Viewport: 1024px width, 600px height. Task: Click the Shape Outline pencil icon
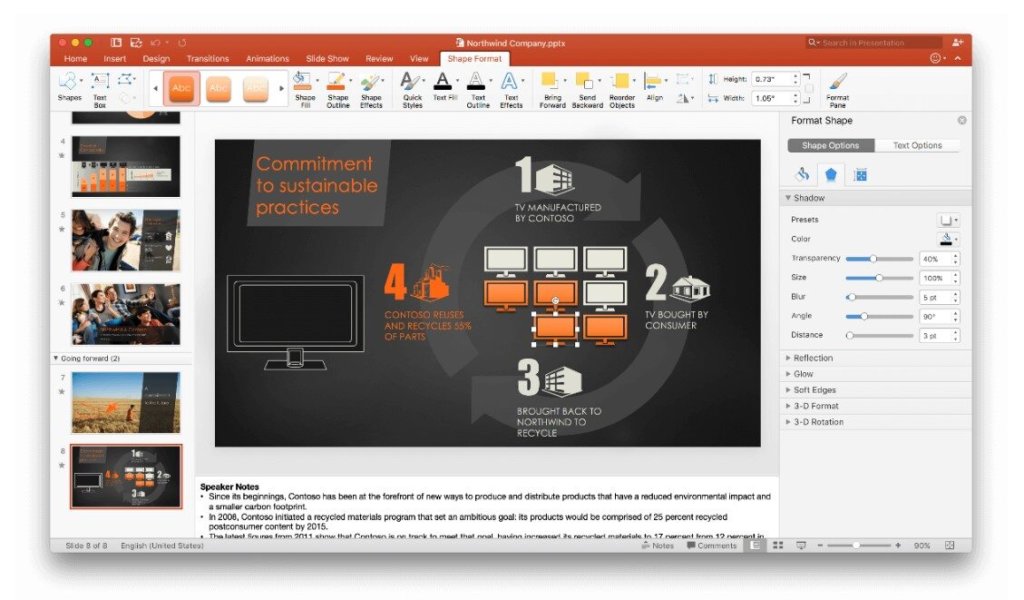(336, 82)
